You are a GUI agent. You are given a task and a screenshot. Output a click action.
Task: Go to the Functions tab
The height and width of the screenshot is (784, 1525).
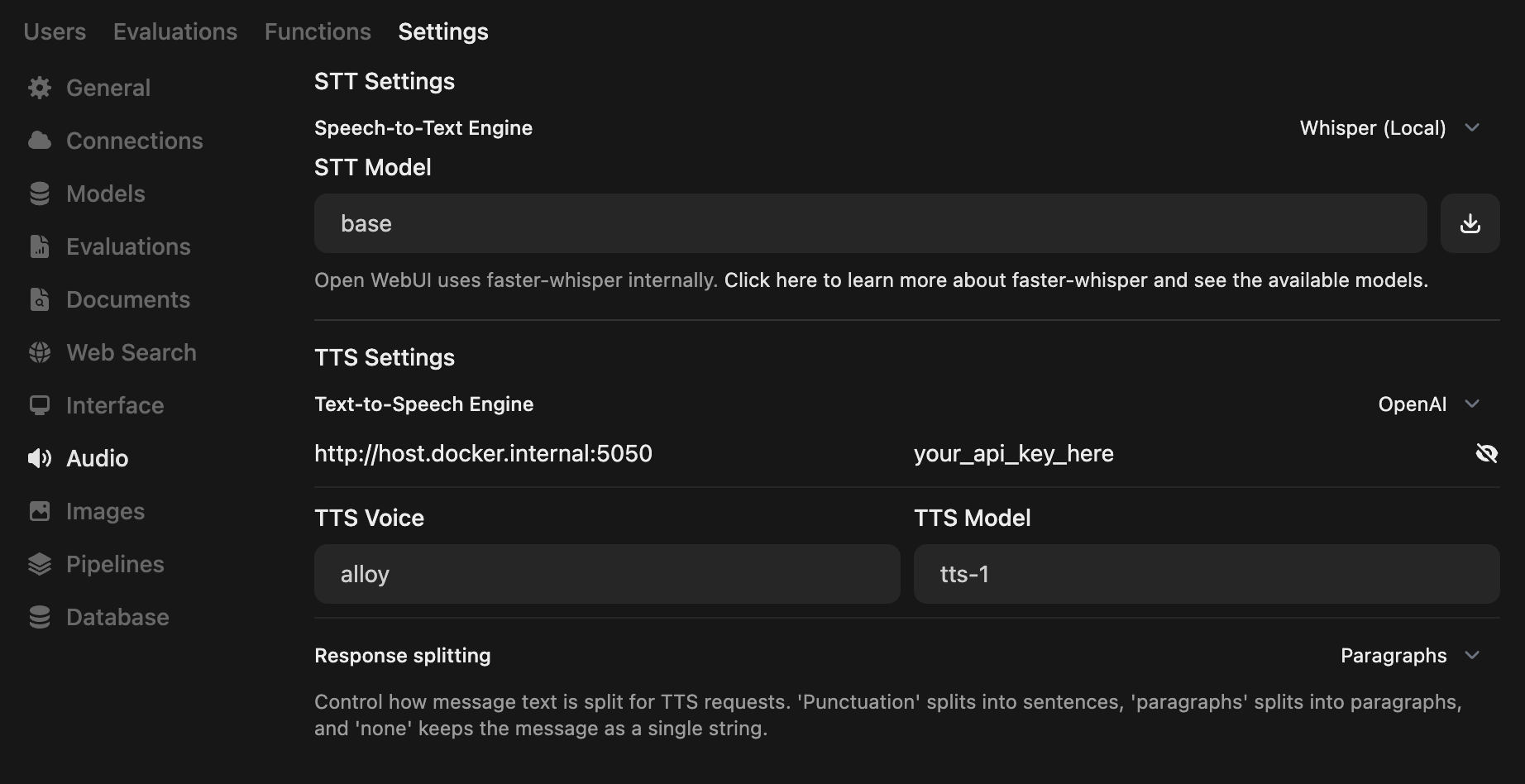click(318, 31)
